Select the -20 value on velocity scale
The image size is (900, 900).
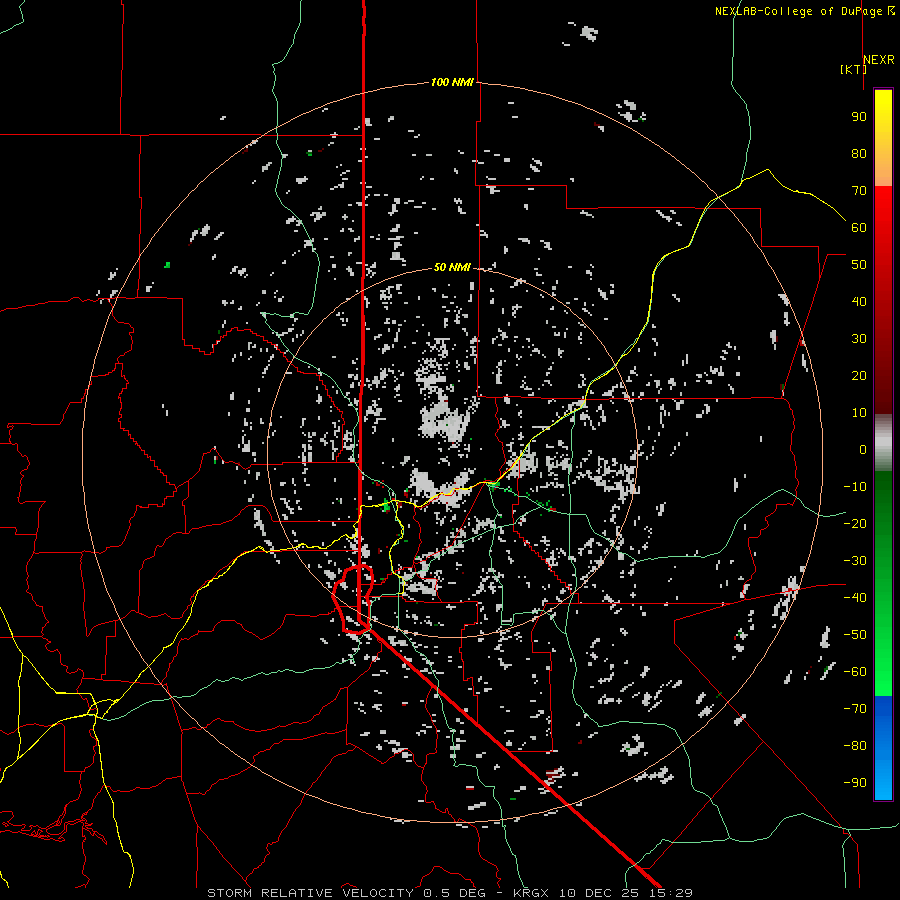pyautogui.click(x=855, y=523)
